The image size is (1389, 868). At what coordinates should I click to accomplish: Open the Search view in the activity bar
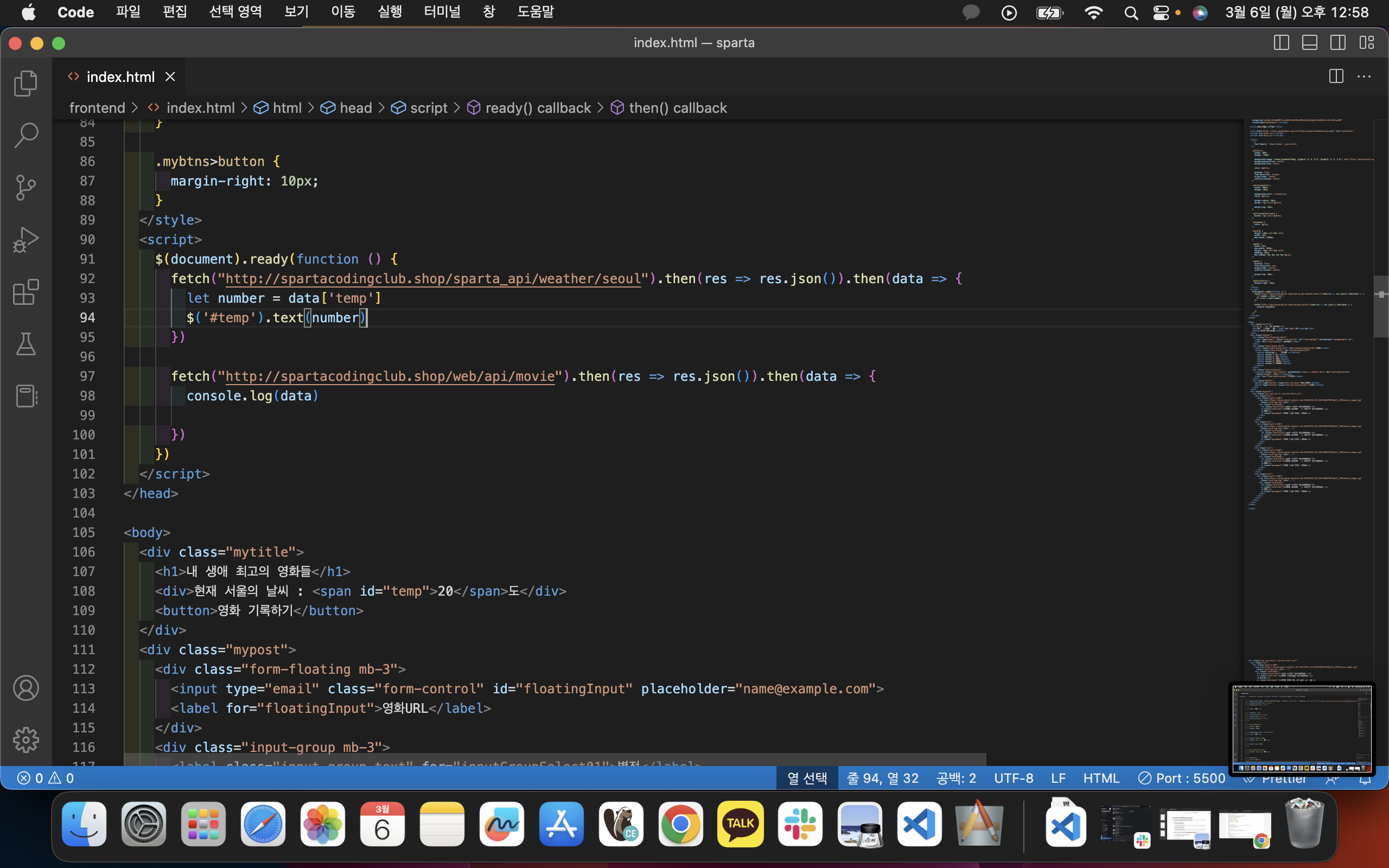[26, 136]
